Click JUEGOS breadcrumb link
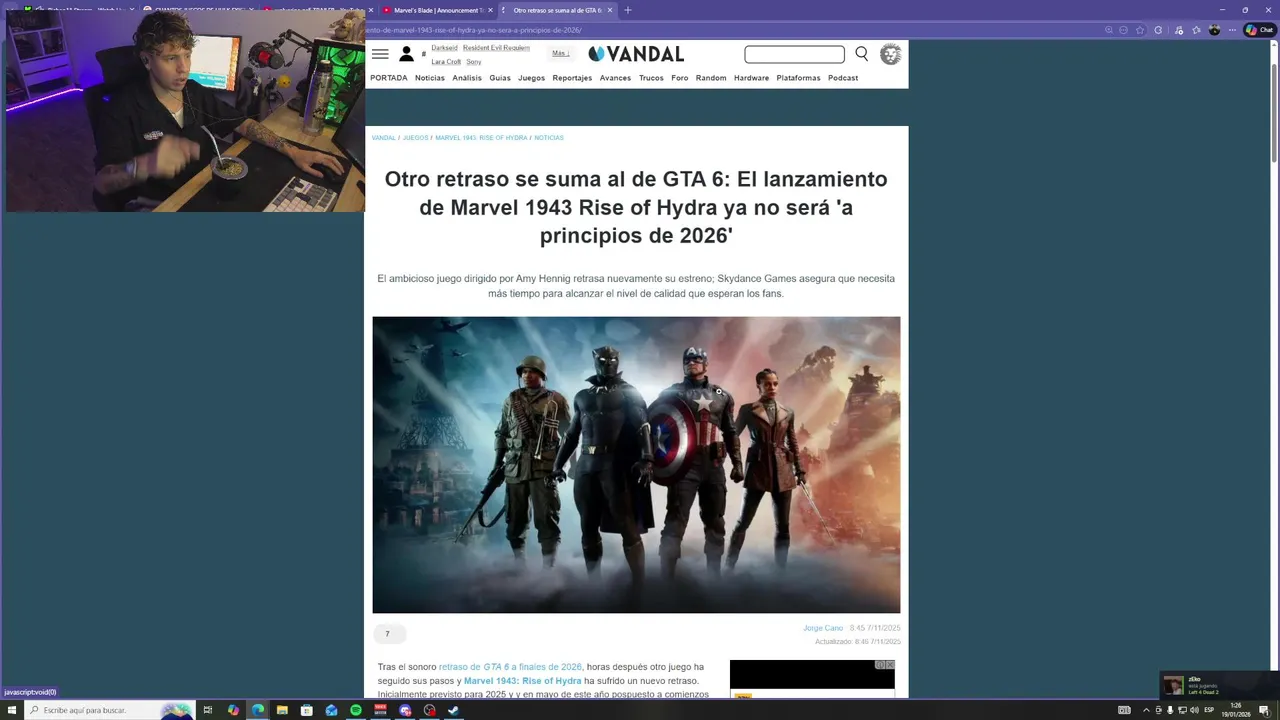 (x=415, y=138)
